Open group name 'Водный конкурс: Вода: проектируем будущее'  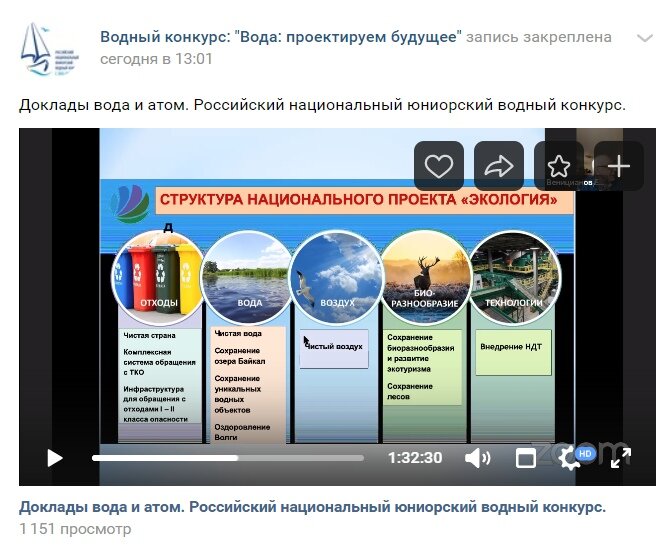click(x=281, y=37)
